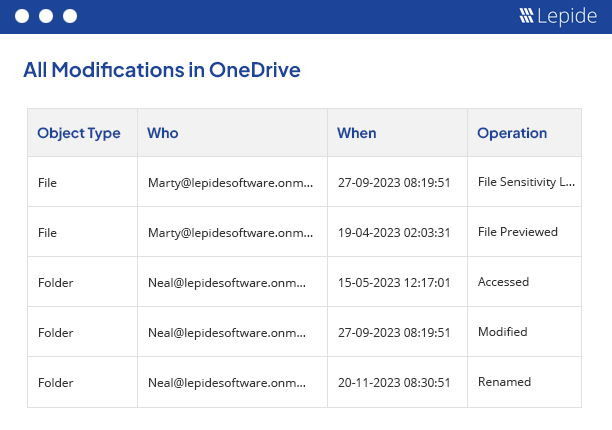Click the All Modifications in OneDrive title
612x430 pixels.
[x=162, y=70]
